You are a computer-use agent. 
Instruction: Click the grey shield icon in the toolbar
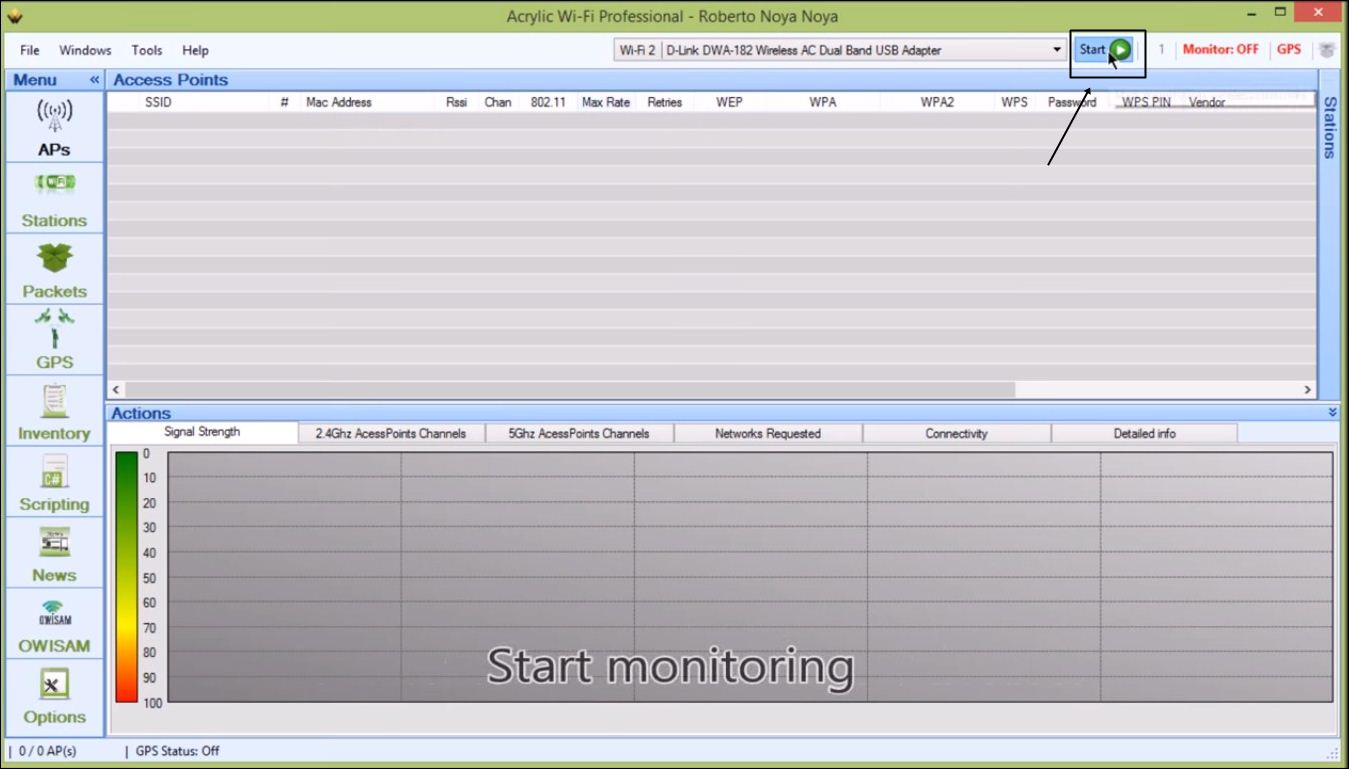click(x=1327, y=50)
